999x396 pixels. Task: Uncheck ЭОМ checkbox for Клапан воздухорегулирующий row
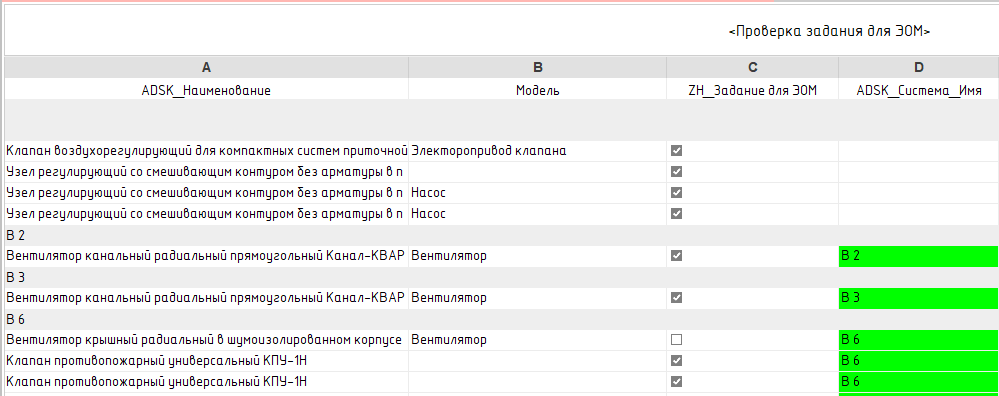point(677,151)
